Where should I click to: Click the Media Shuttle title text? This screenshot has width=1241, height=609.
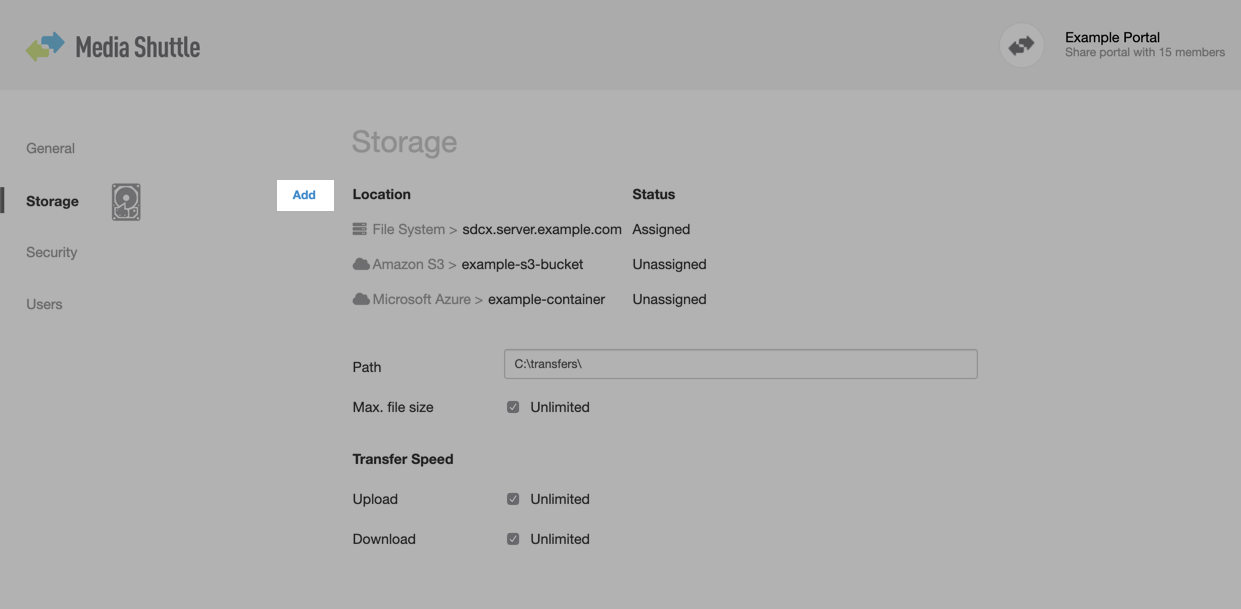tap(138, 47)
